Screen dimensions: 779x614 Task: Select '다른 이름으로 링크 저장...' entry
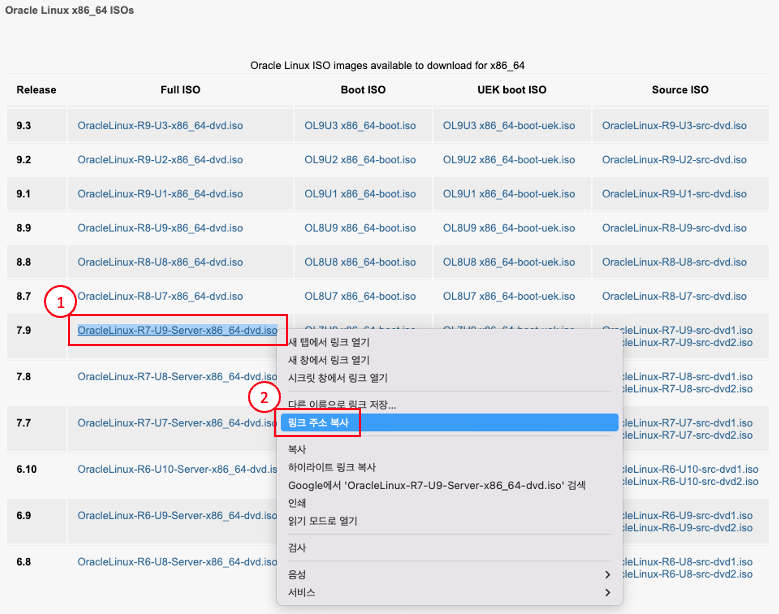[342, 405]
